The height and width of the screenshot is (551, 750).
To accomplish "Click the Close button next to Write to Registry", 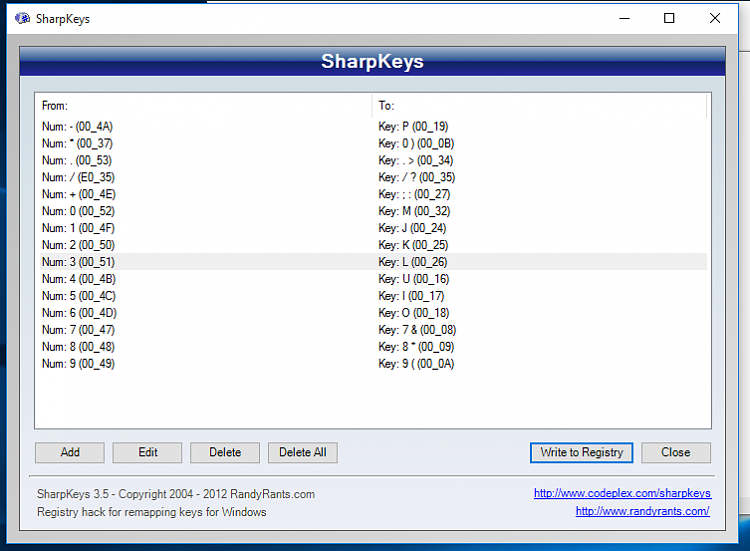I will [x=676, y=452].
